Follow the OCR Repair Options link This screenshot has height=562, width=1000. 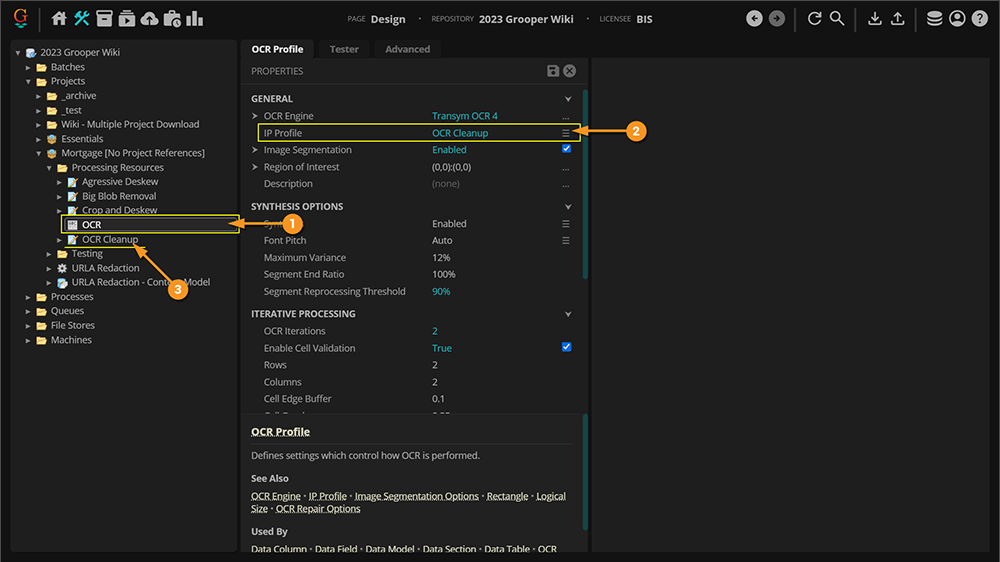[x=318, y=509]
